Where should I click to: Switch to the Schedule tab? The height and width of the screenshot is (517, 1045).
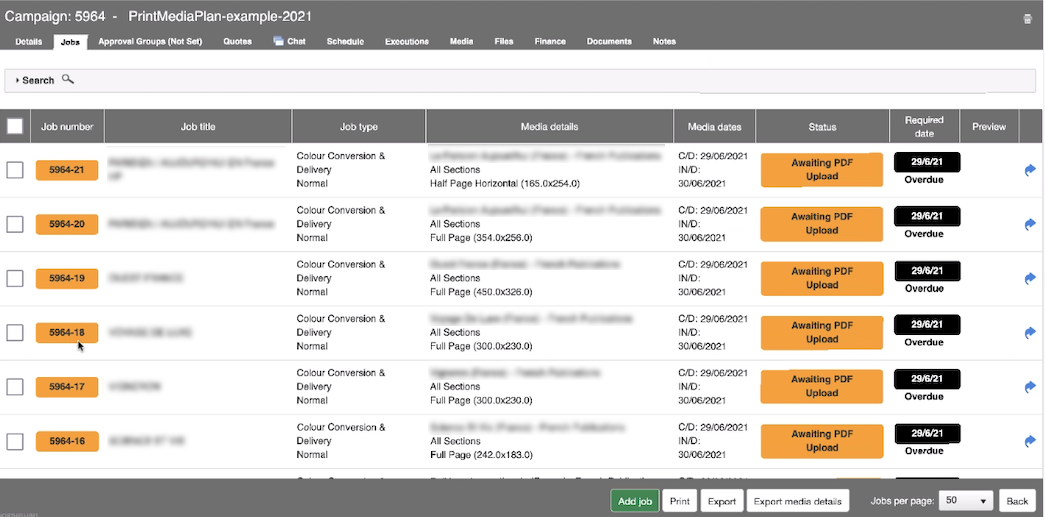[345, 42]
